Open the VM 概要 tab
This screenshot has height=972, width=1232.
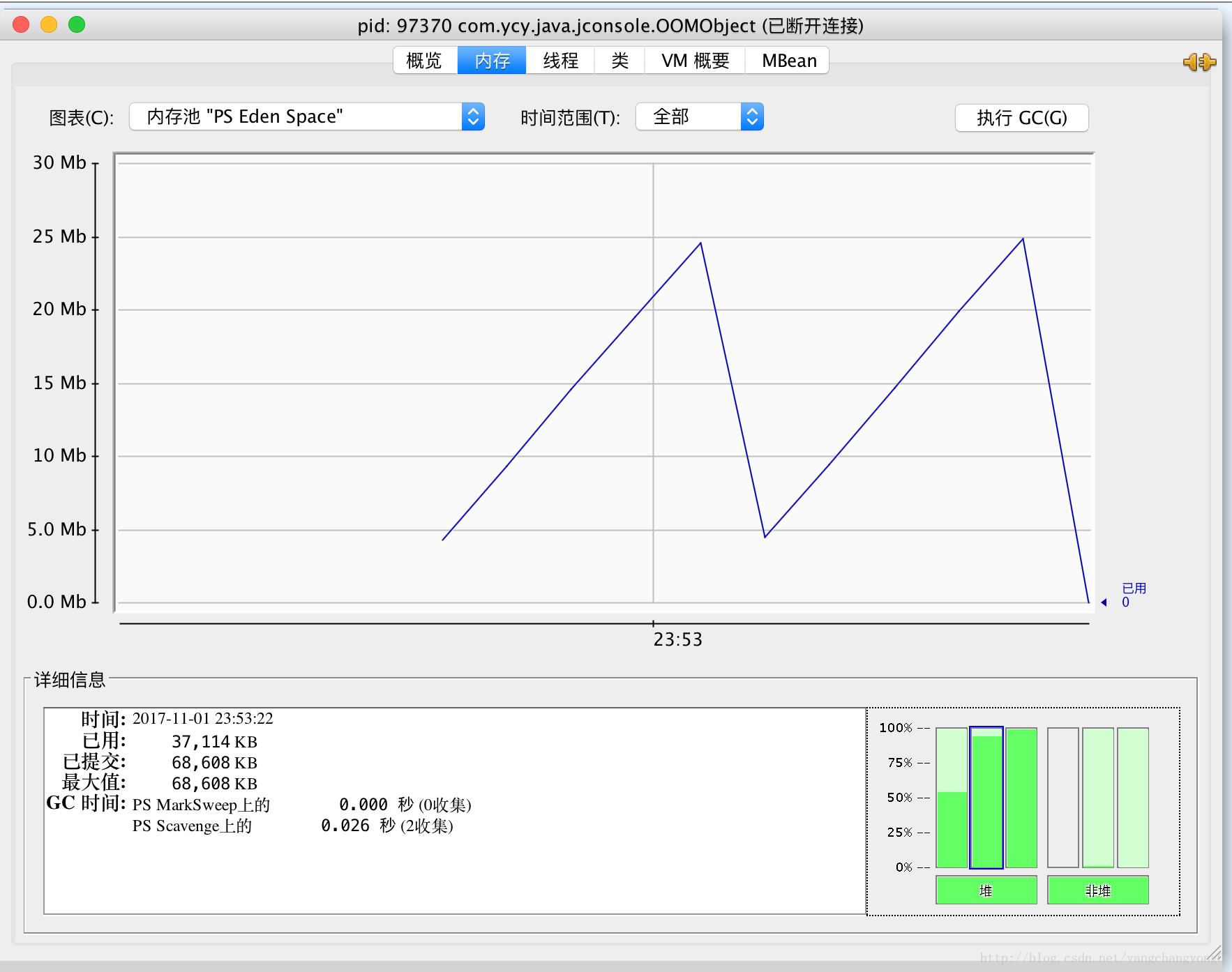pyautogui.click(x=695, y=61)
